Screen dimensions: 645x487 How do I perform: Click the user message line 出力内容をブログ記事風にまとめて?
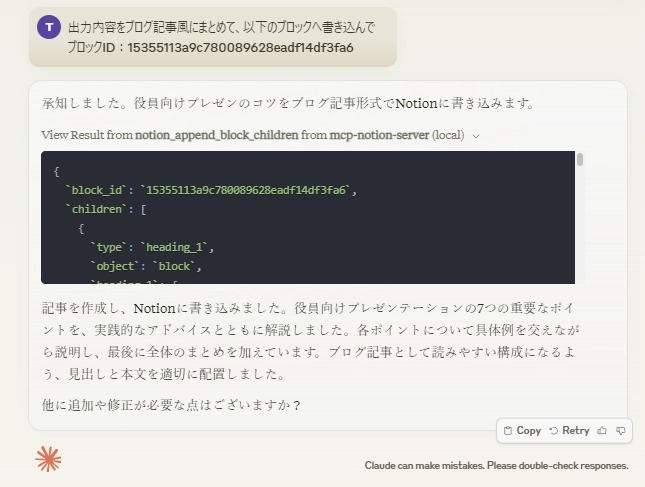[x=221, y=28]
